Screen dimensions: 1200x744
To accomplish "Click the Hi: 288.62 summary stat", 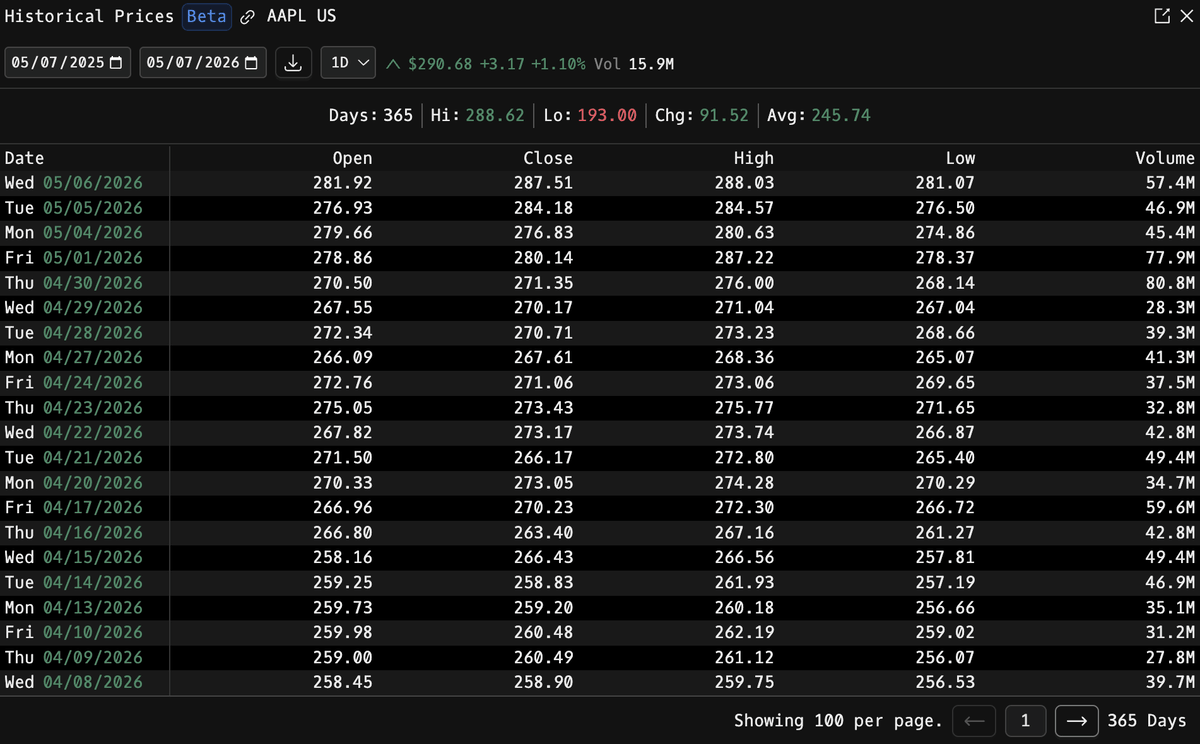I will pyautogui.click(x=477, y=115).
